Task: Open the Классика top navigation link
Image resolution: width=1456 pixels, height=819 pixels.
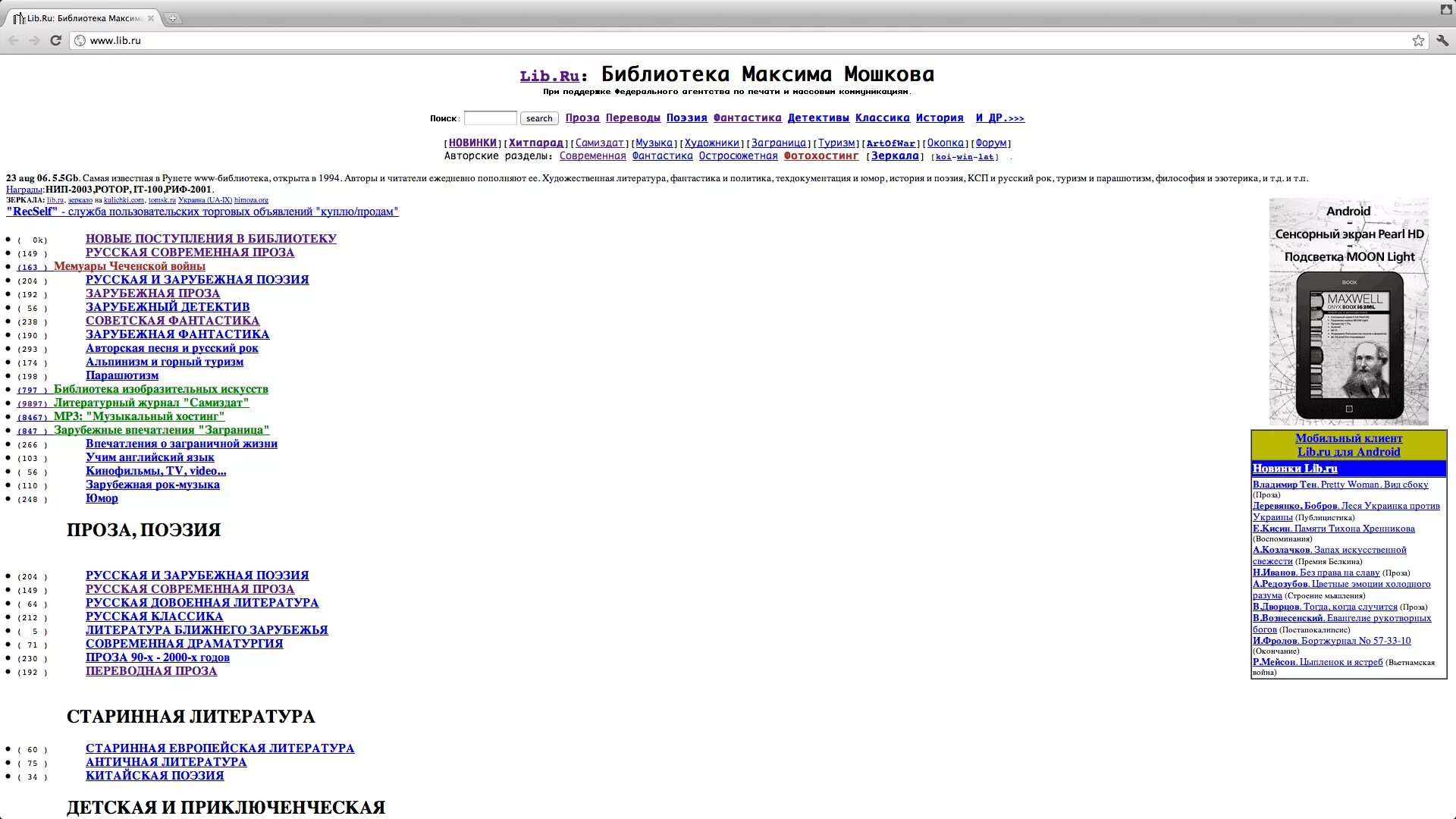Action: click(883, 118)
